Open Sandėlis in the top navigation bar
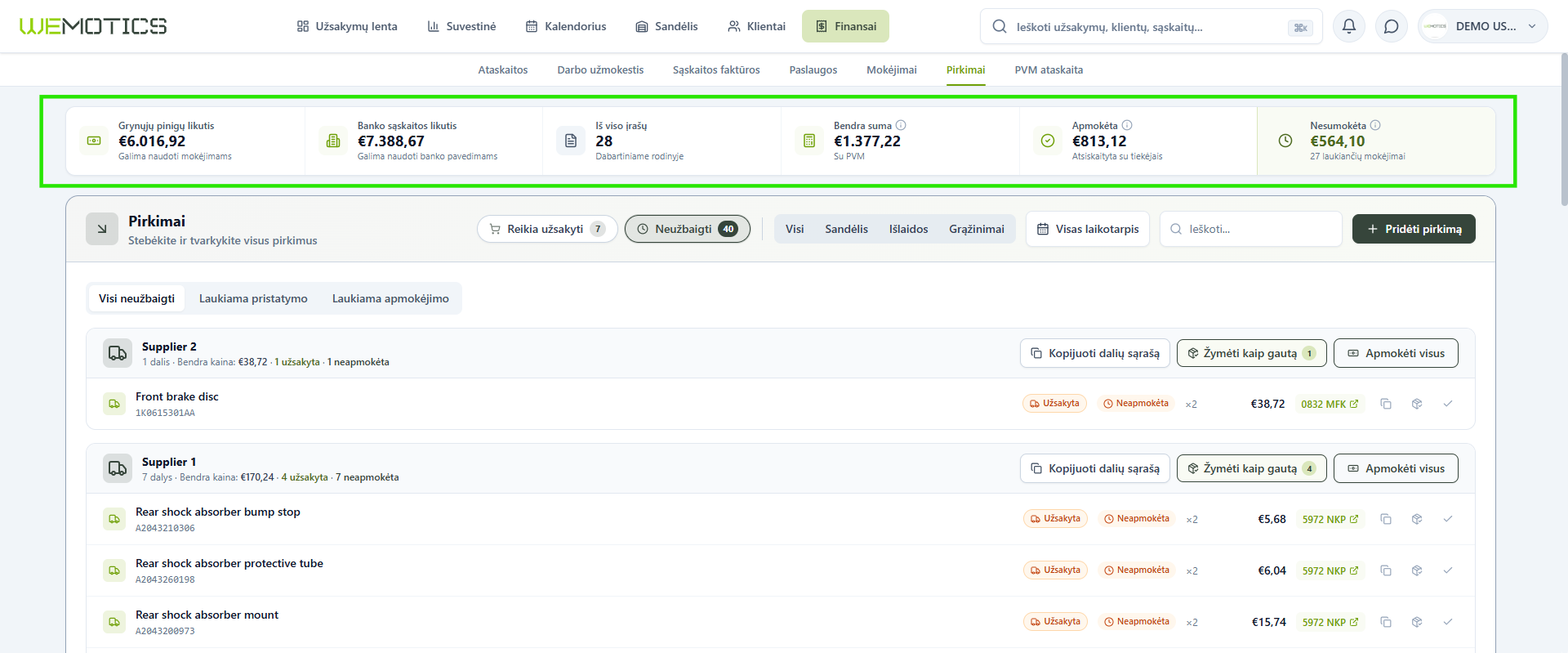The width and height of the screenshot is (1568, 653). click(666, 26)
